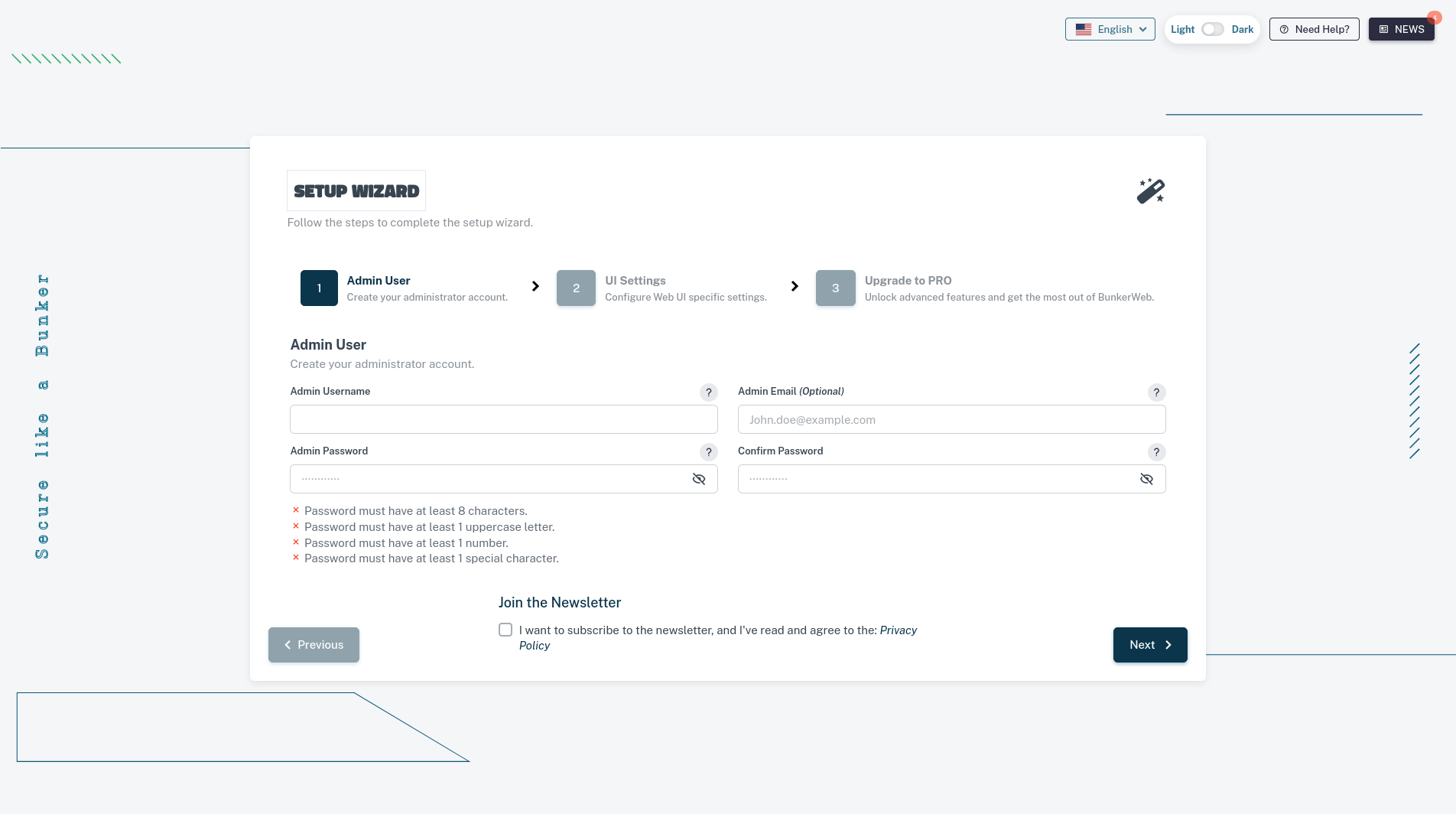Open the Privacy Policy link
The width and height of the screenshot is (1456, 814).
pyautogui.click(x=899, y=630)
